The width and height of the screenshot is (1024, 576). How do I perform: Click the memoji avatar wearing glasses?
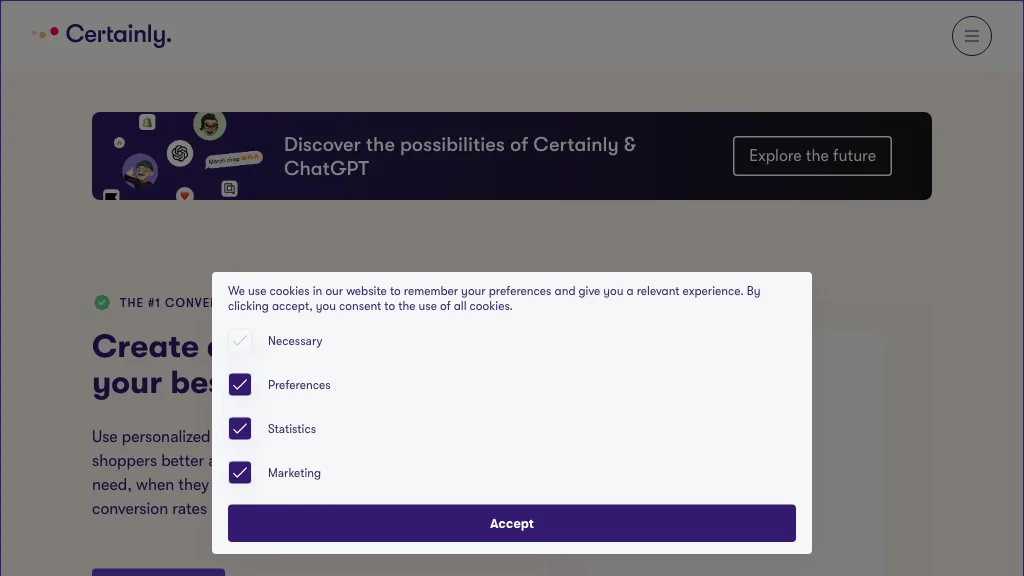(209, 124)
